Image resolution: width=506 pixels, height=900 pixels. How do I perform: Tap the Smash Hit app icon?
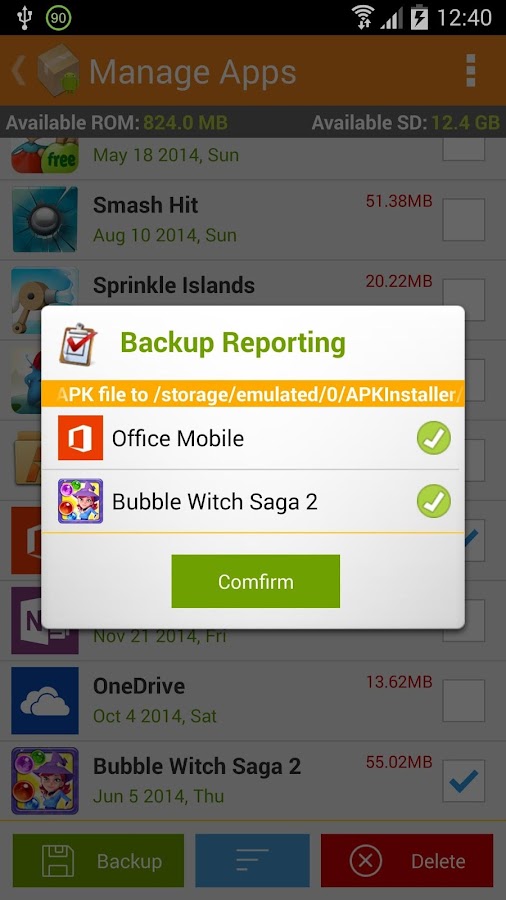tap(45, 219)
